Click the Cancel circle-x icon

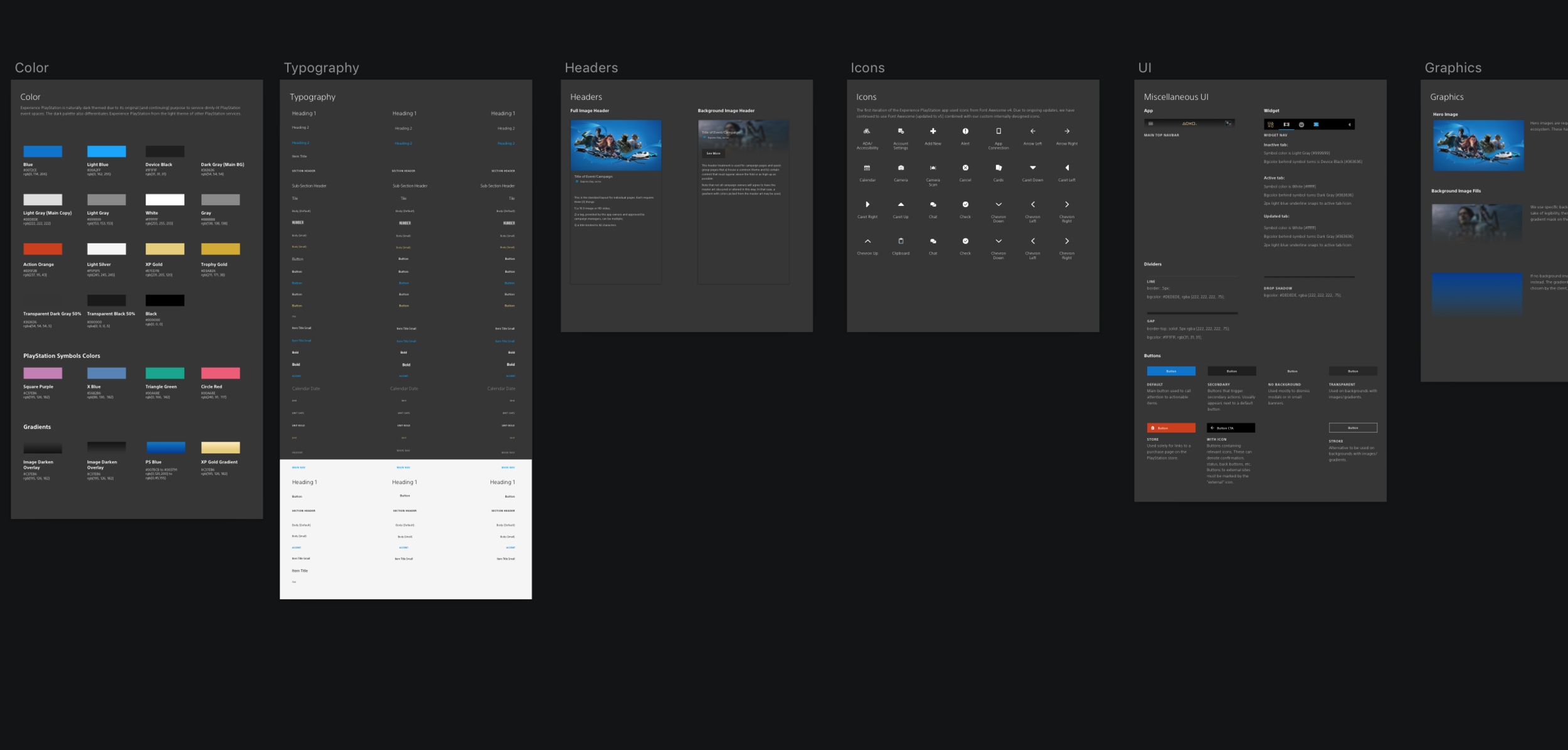click(965, 168)
